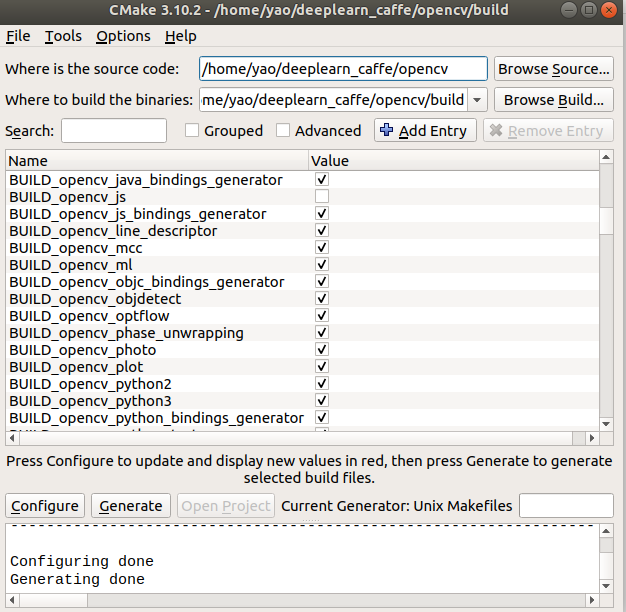Open the Tools menu
The image size is (626, 612).
pyautogui.click(x=63, y=36)
